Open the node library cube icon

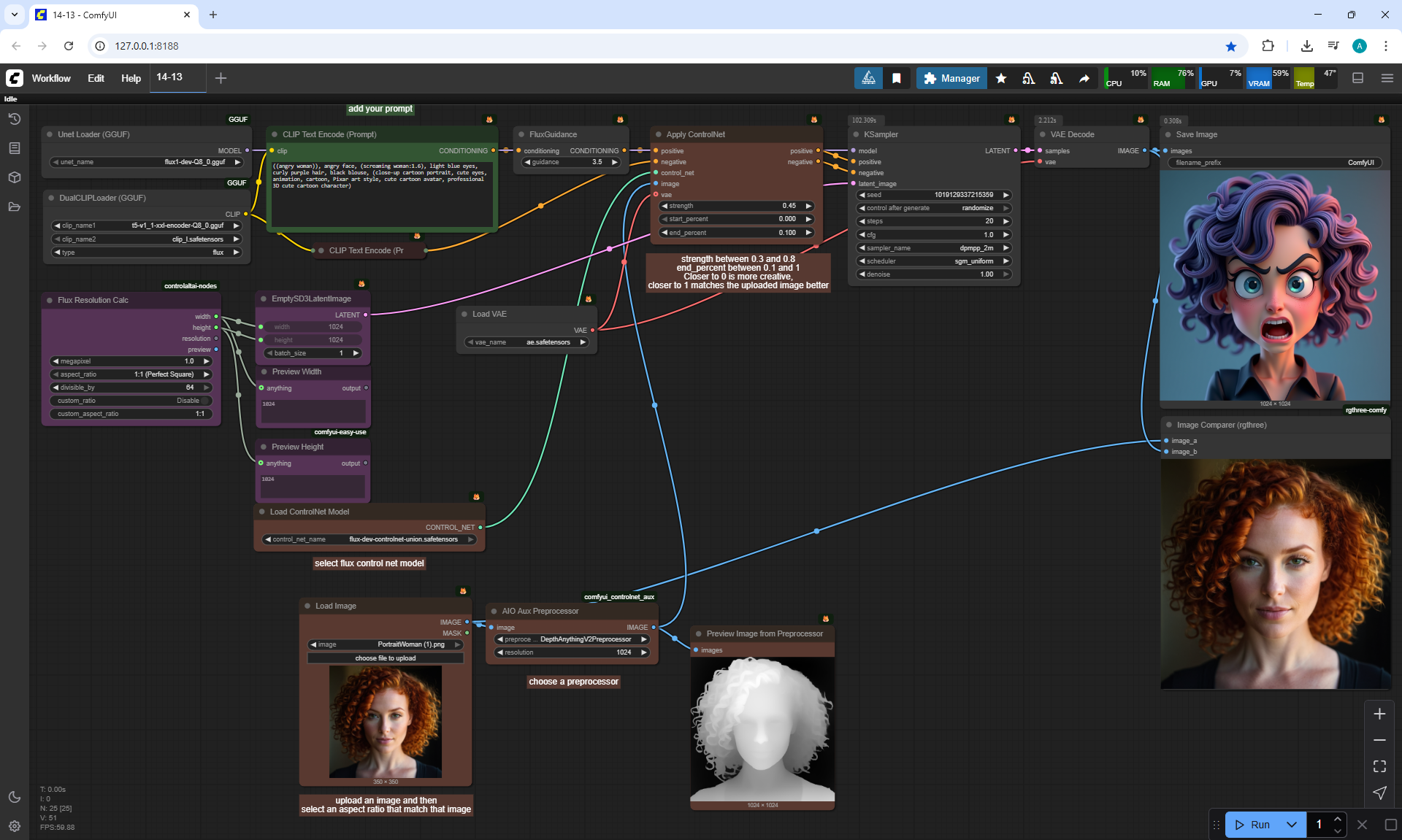click(14, 177)
